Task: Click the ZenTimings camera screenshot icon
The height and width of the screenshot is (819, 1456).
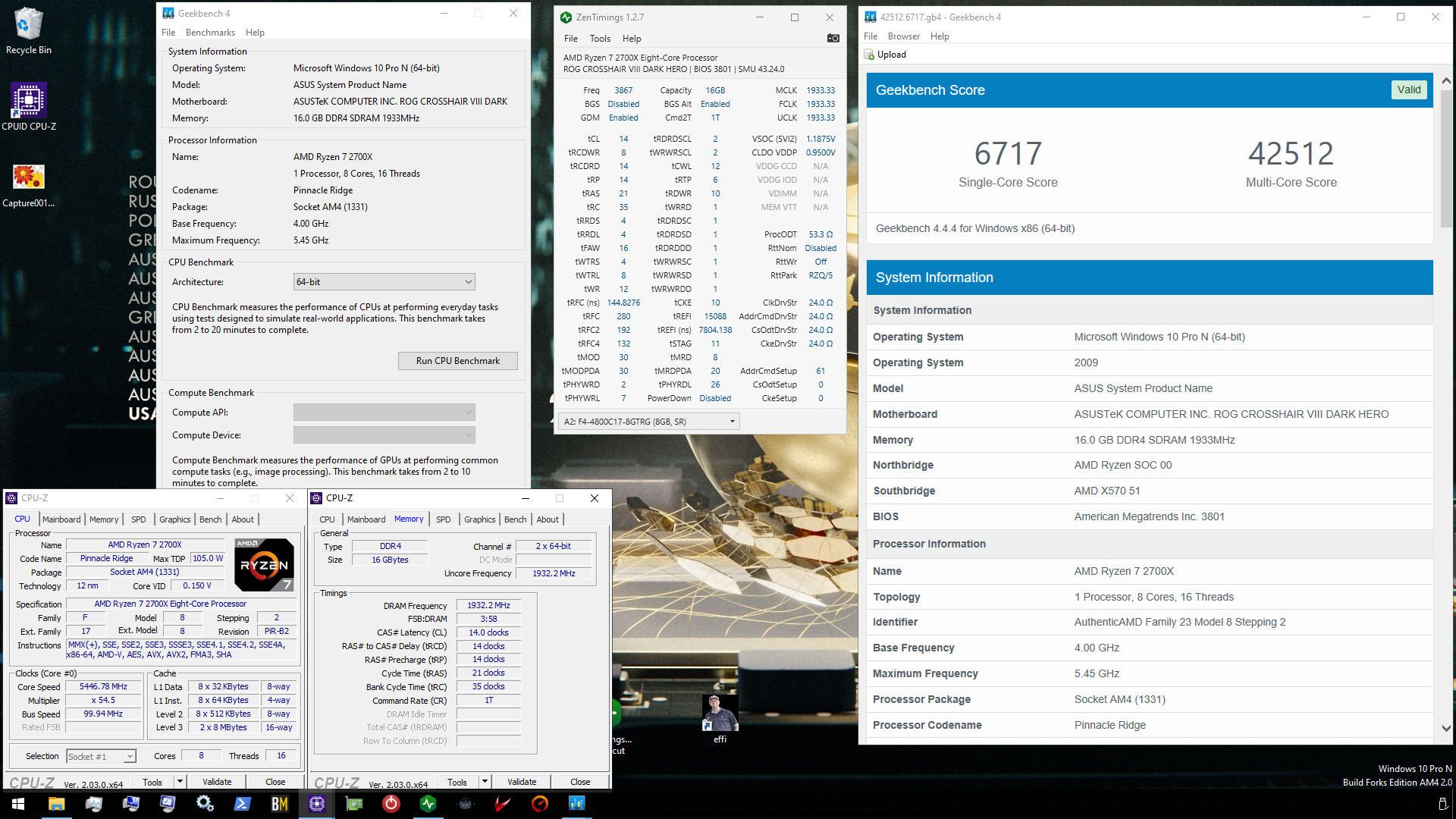Action: point(833,38)
